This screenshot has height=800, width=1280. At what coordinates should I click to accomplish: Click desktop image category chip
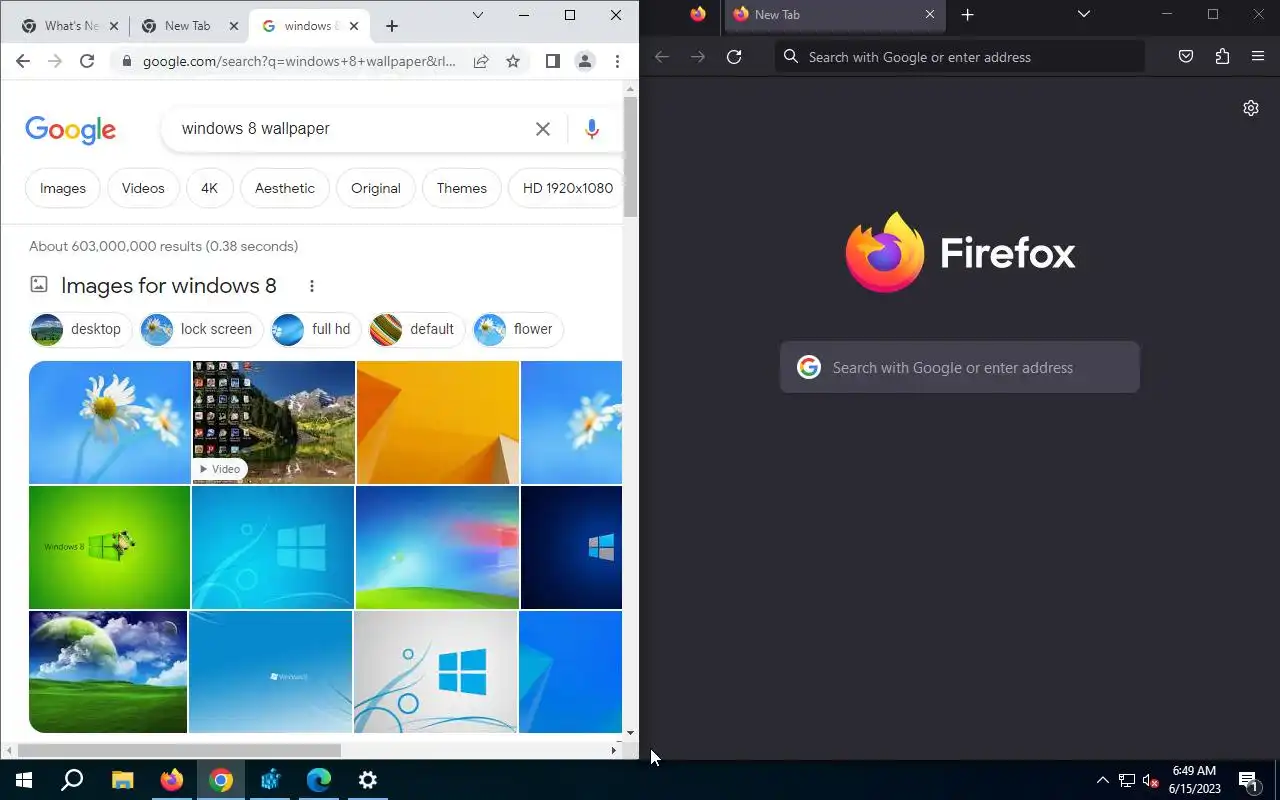pyautogui.click(x=80, y=329)
